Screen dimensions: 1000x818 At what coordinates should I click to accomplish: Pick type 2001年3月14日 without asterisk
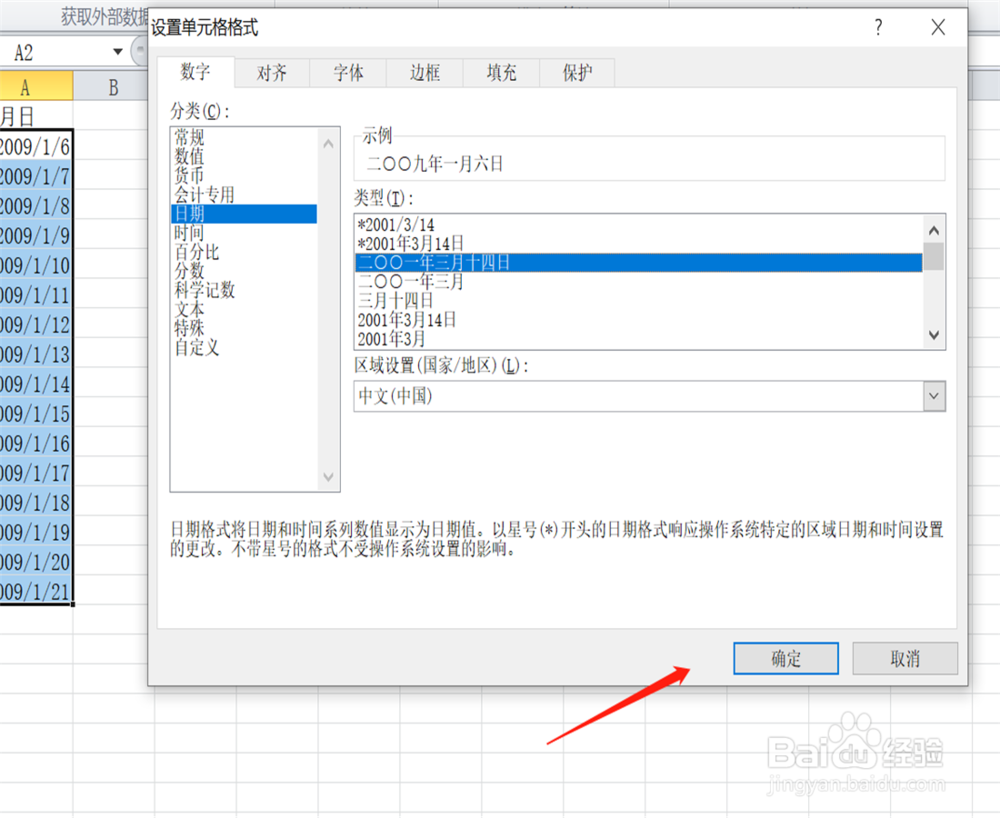click(638, 320)
